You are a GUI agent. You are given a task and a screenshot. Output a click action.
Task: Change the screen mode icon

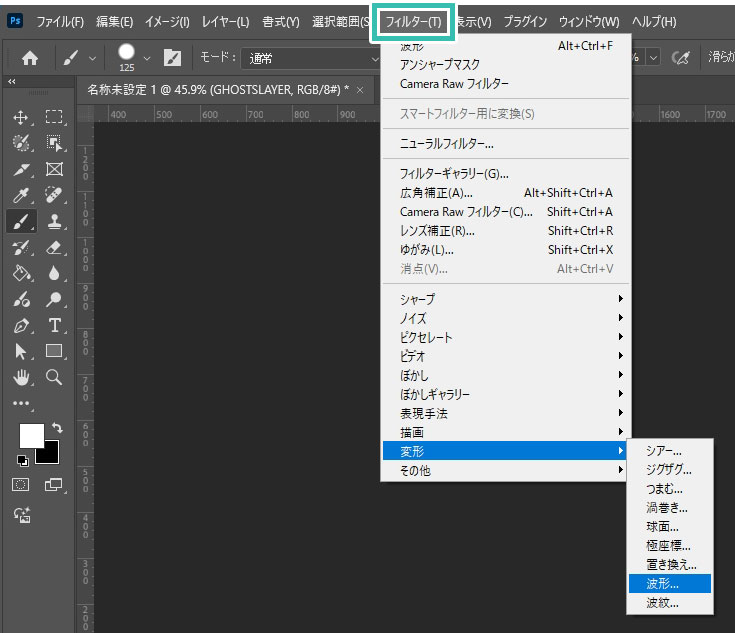pos(53,485)
